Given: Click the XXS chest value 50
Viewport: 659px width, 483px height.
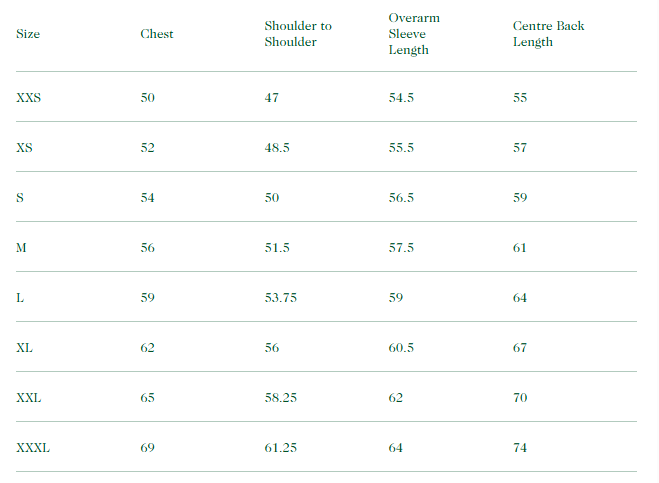Looking at the screenshot, I should coord(148,98).
